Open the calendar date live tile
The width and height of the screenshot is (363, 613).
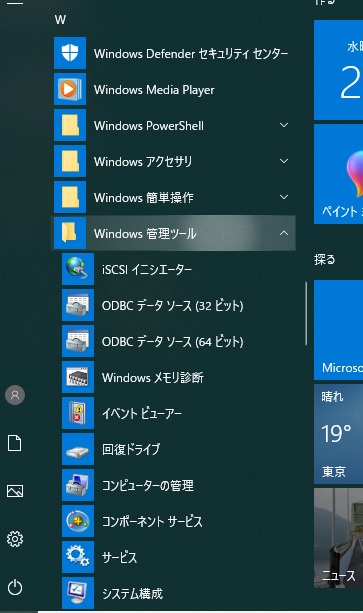338,70
